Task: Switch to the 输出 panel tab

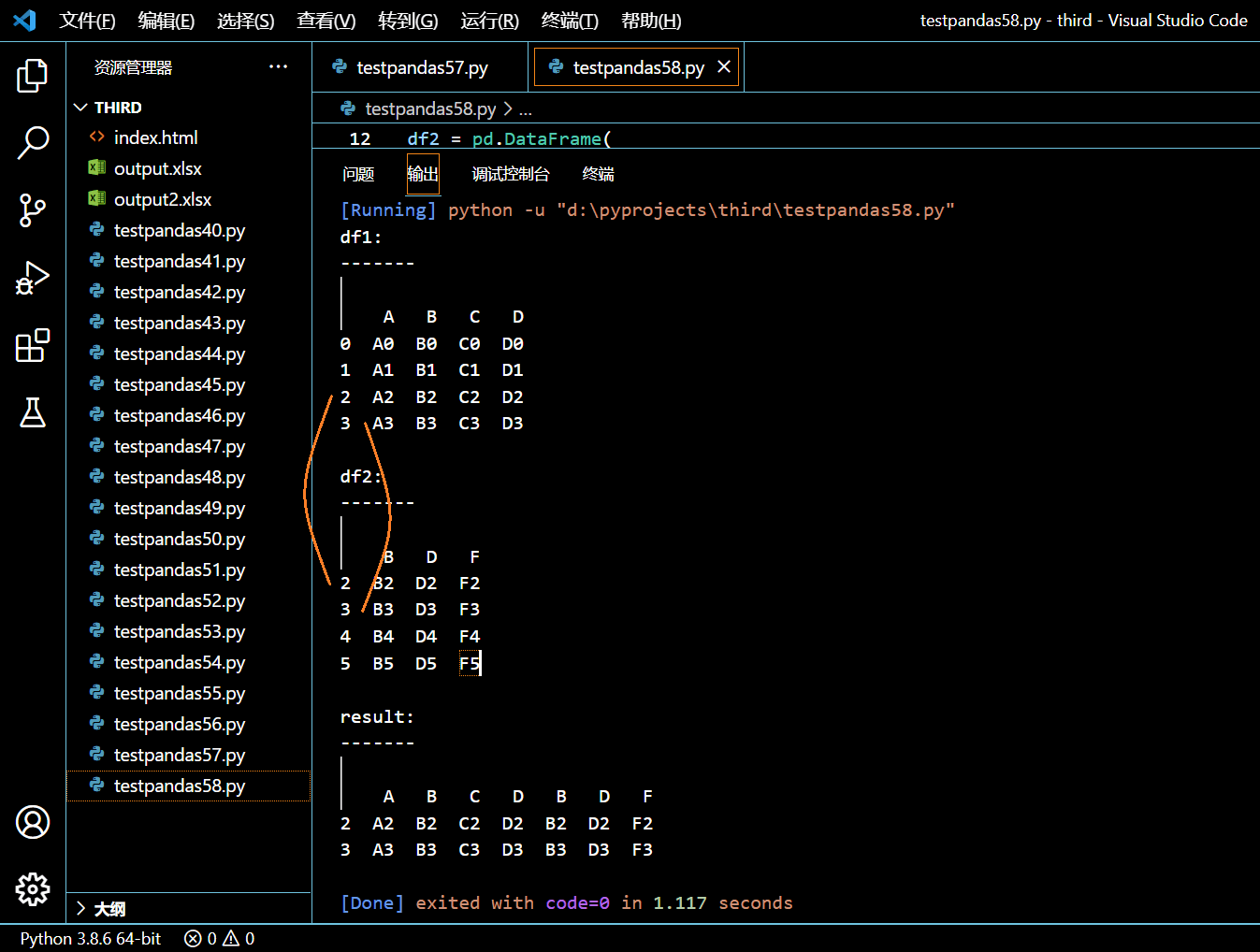Action: [423, 174]
